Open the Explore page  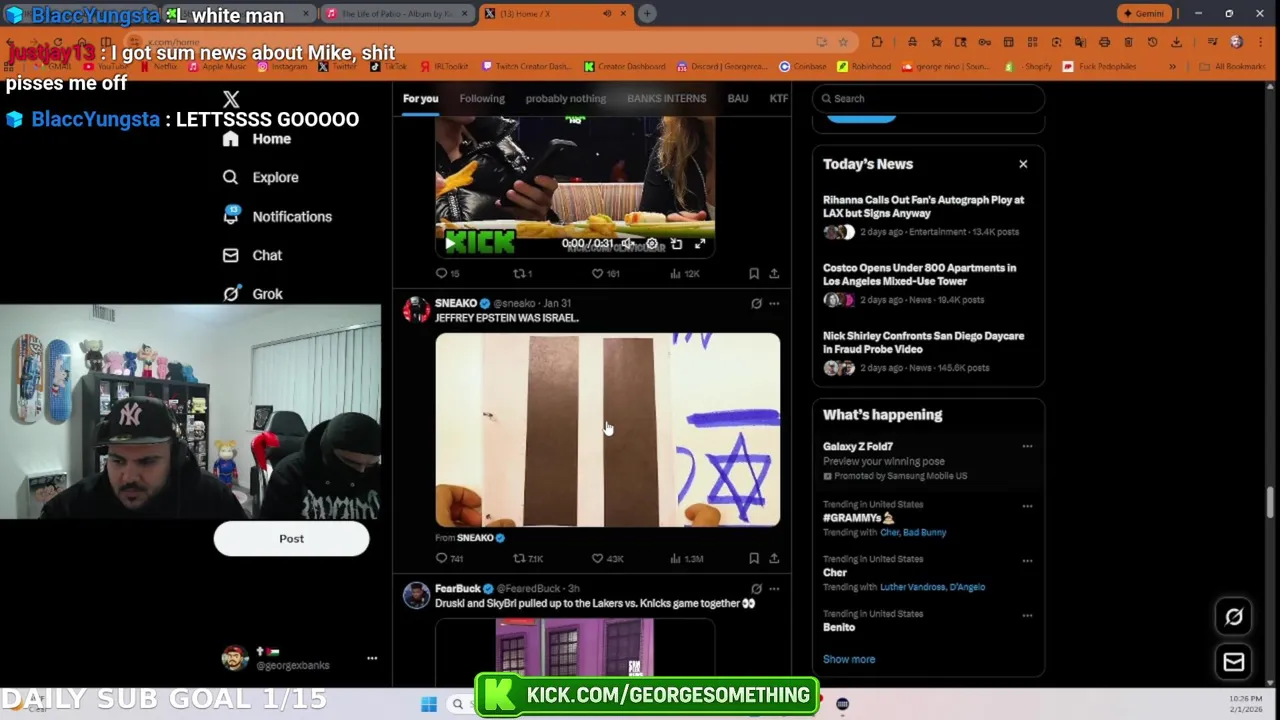(x=261, y=177)
